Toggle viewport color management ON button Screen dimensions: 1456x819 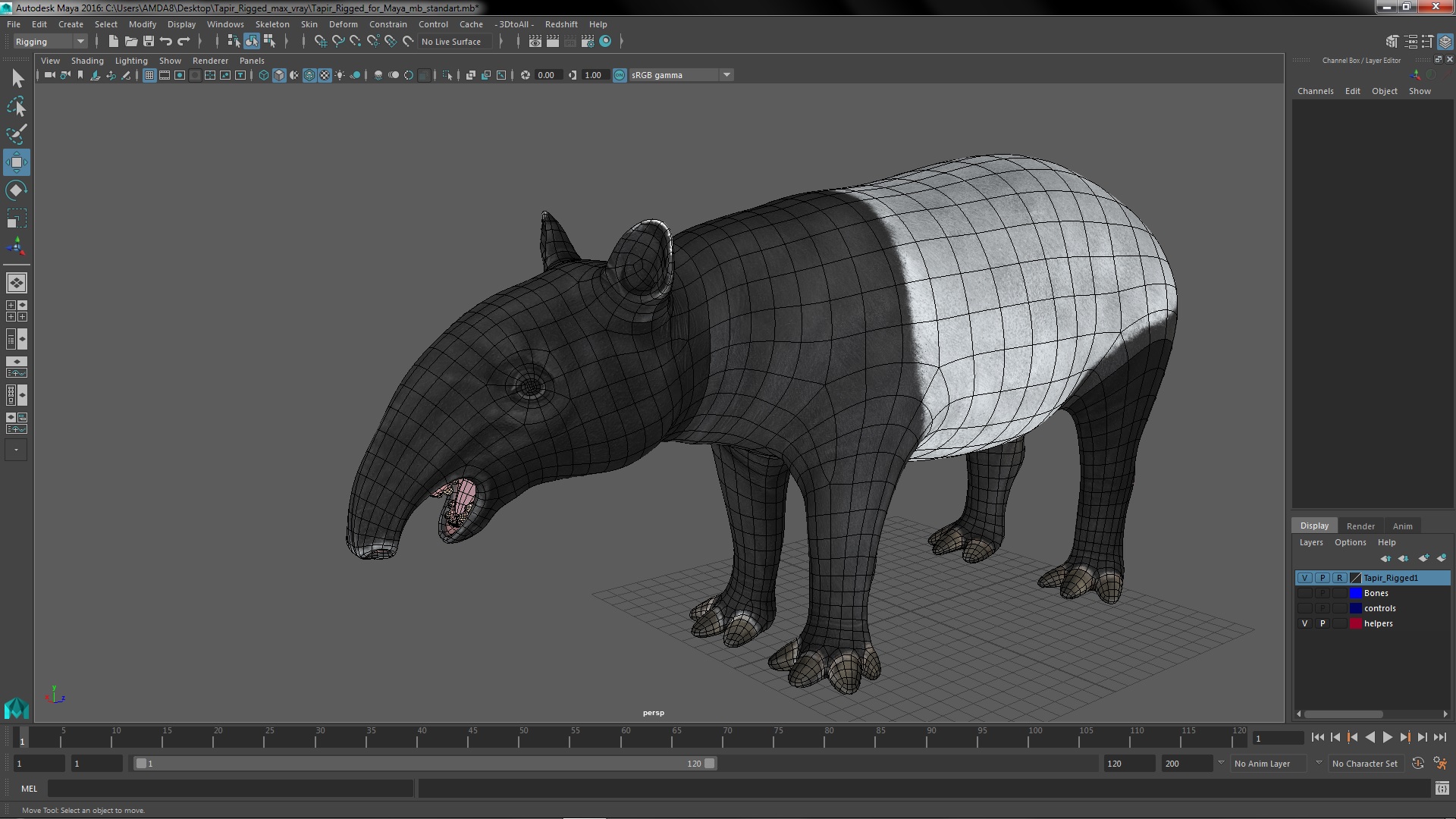click(x=620, y=75)
